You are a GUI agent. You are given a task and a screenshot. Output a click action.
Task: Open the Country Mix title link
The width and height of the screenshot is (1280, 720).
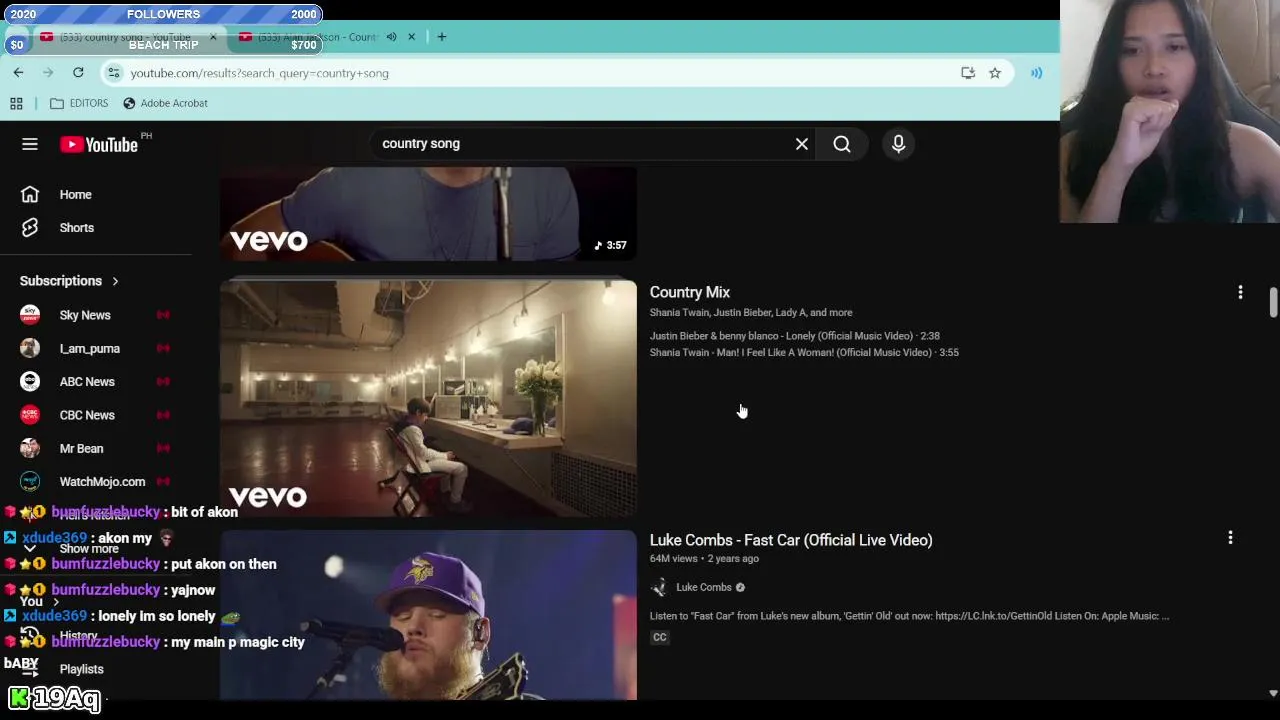[690, 292]
